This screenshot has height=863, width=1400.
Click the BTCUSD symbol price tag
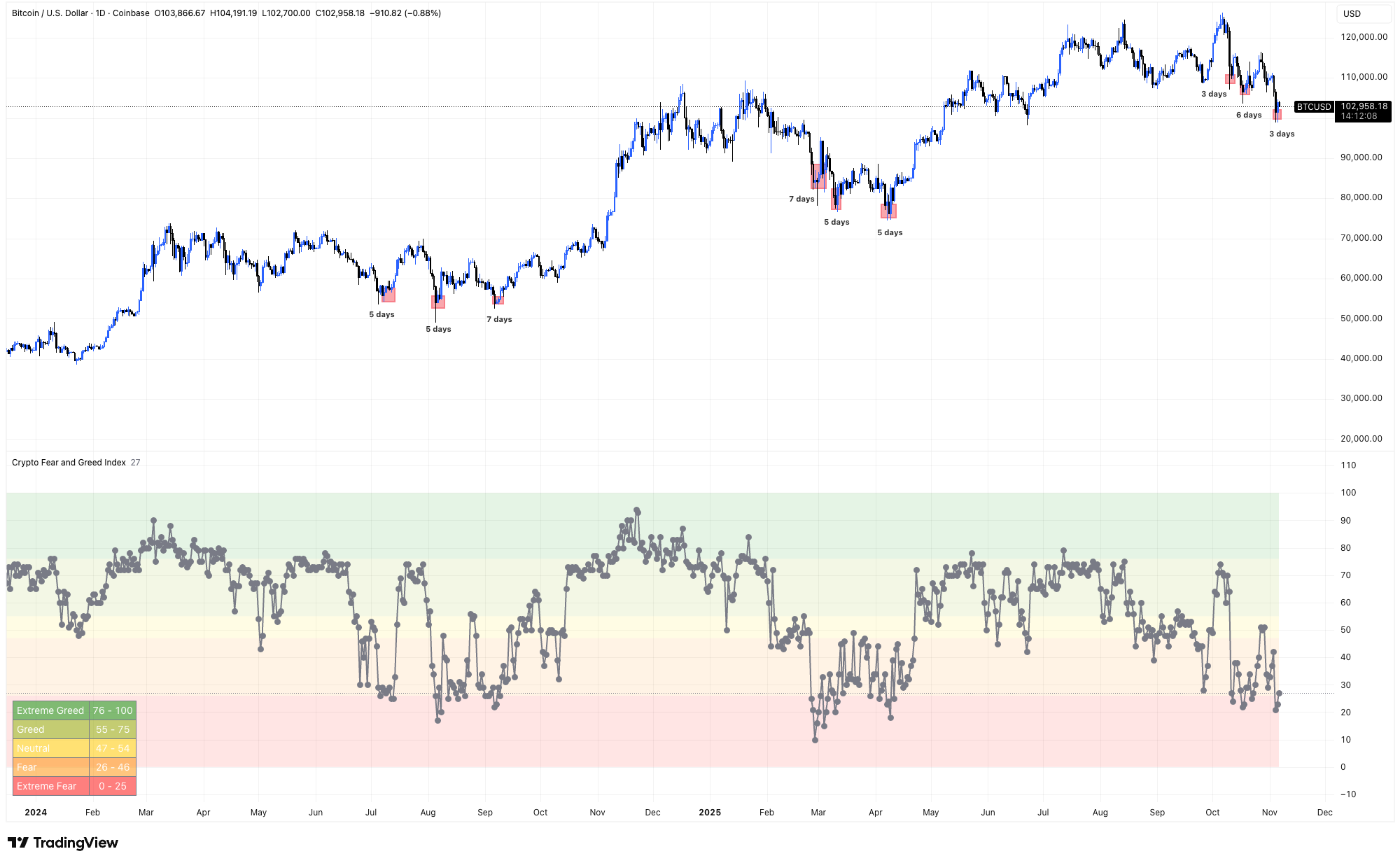point(1313,107)
